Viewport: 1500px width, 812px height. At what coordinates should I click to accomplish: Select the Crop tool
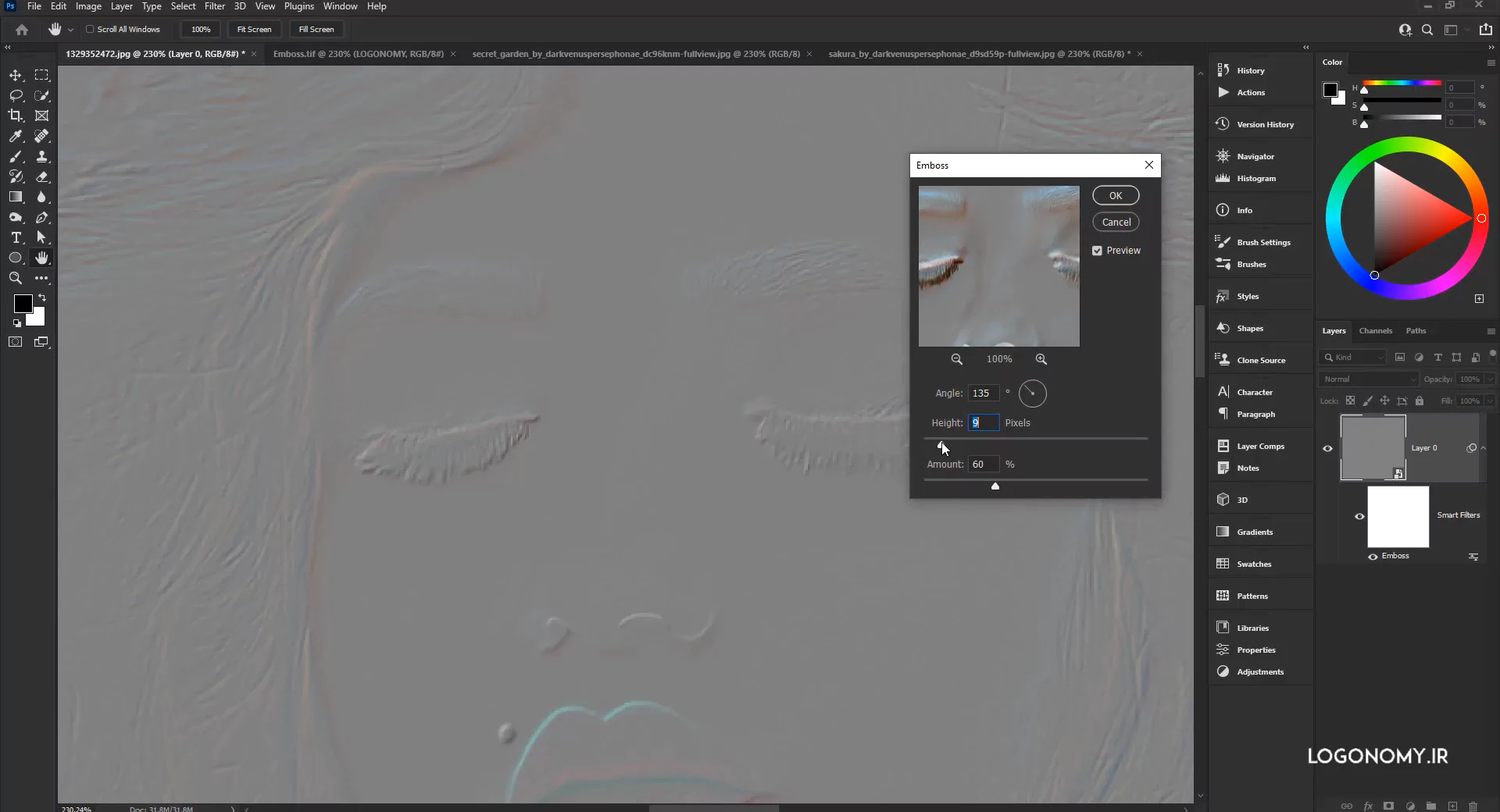(x=16, y=116)
